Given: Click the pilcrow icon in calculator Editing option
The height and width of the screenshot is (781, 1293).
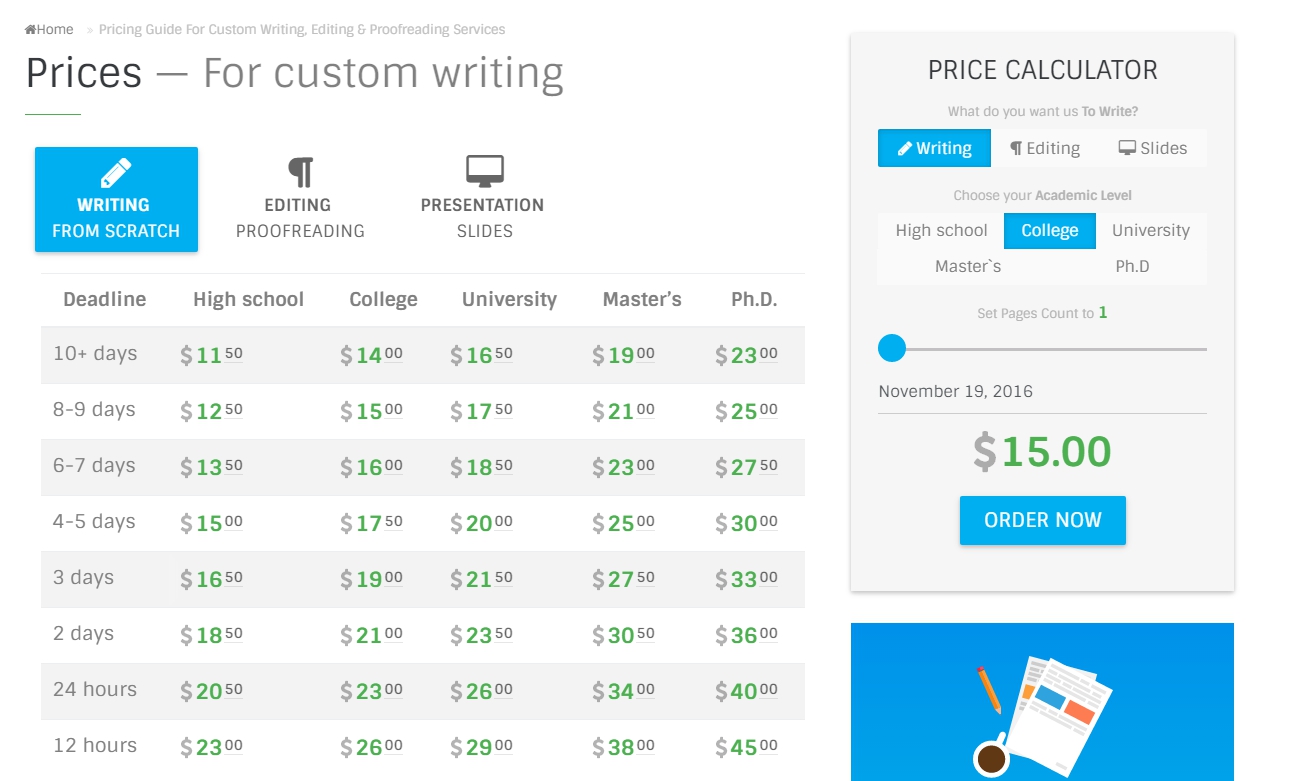Looking at the screenshot, I should coord(1016,148).
